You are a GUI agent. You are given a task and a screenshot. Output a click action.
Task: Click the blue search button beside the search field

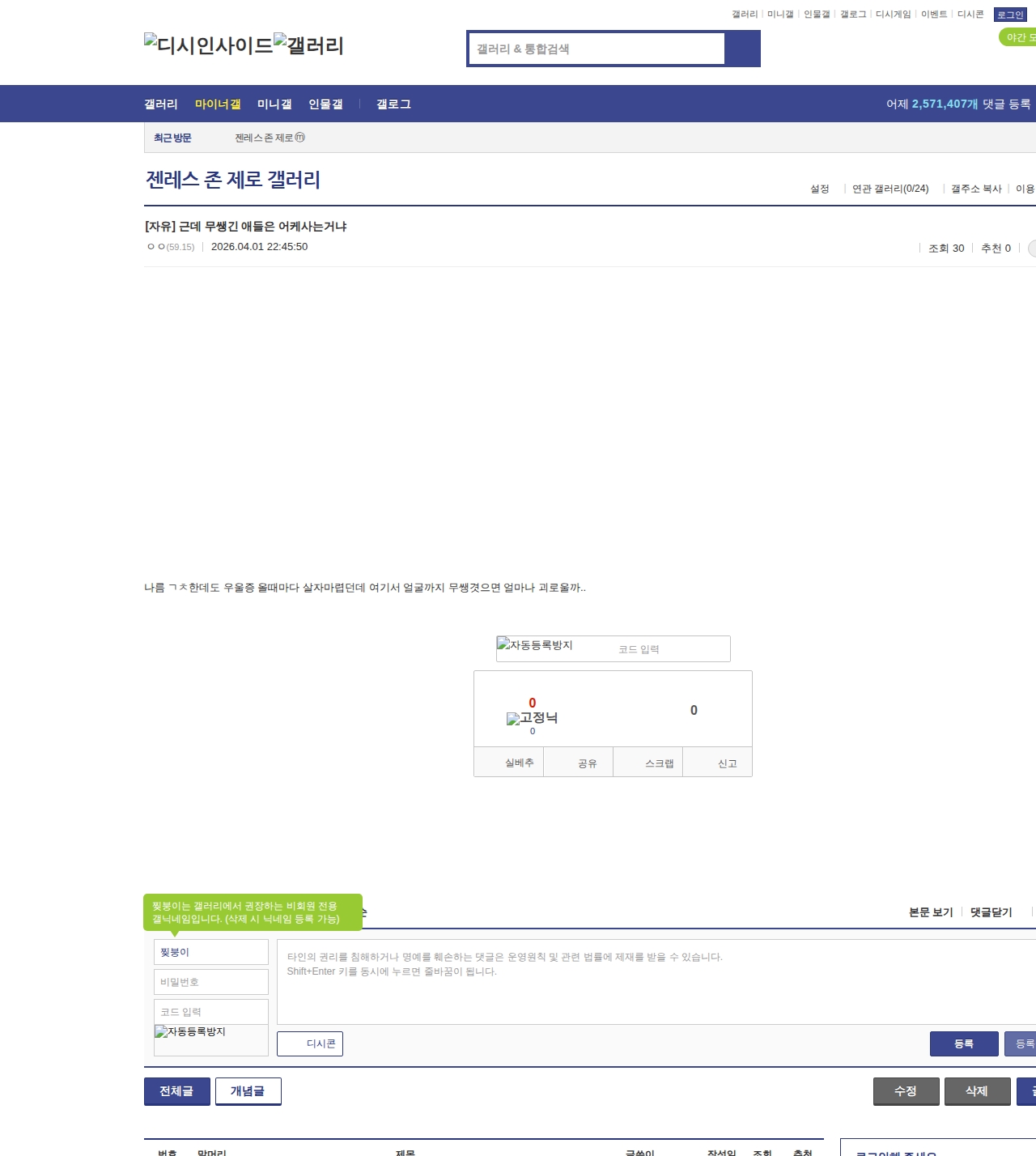tap(742, 49)
